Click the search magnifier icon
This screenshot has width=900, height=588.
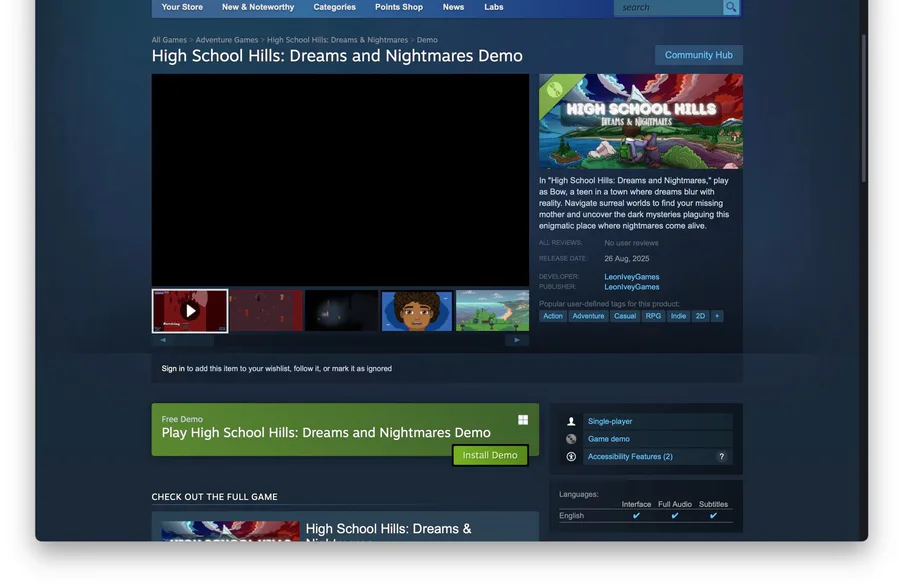click(731, 7)
